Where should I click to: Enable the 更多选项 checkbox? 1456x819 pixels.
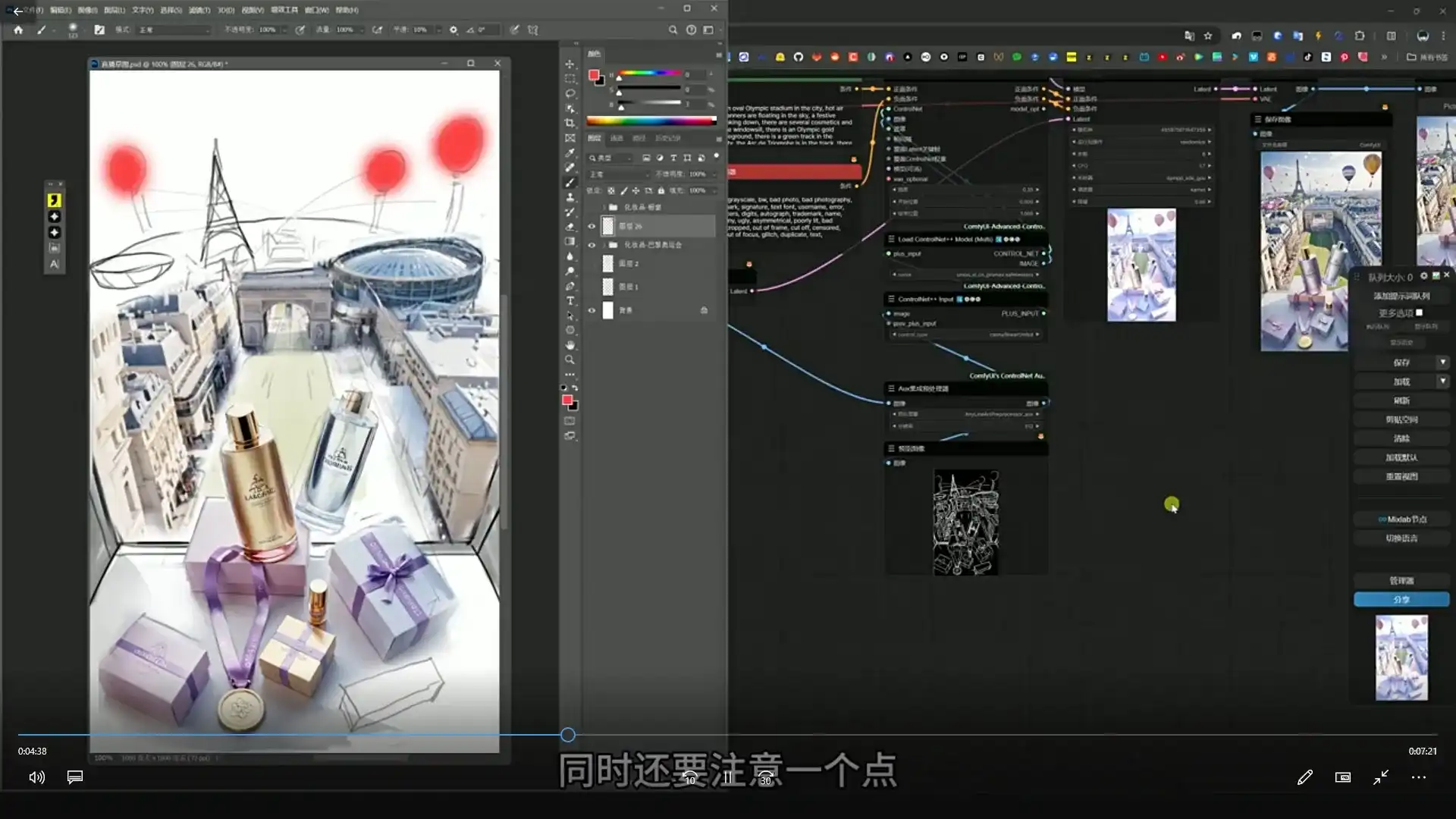[1419, 312]
